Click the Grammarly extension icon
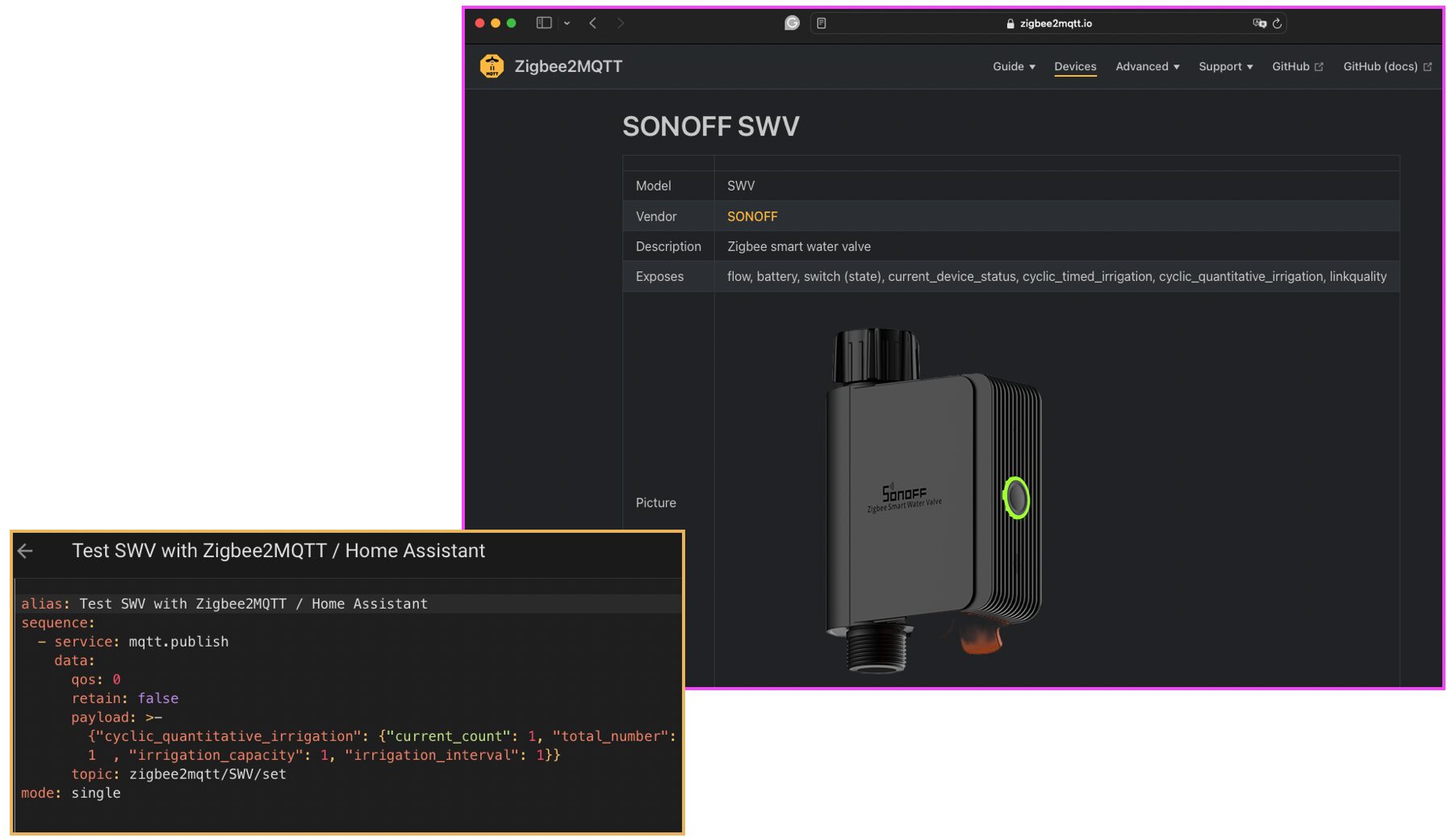Viewport: 1456px width, 838px height. [x=792, y=23]
